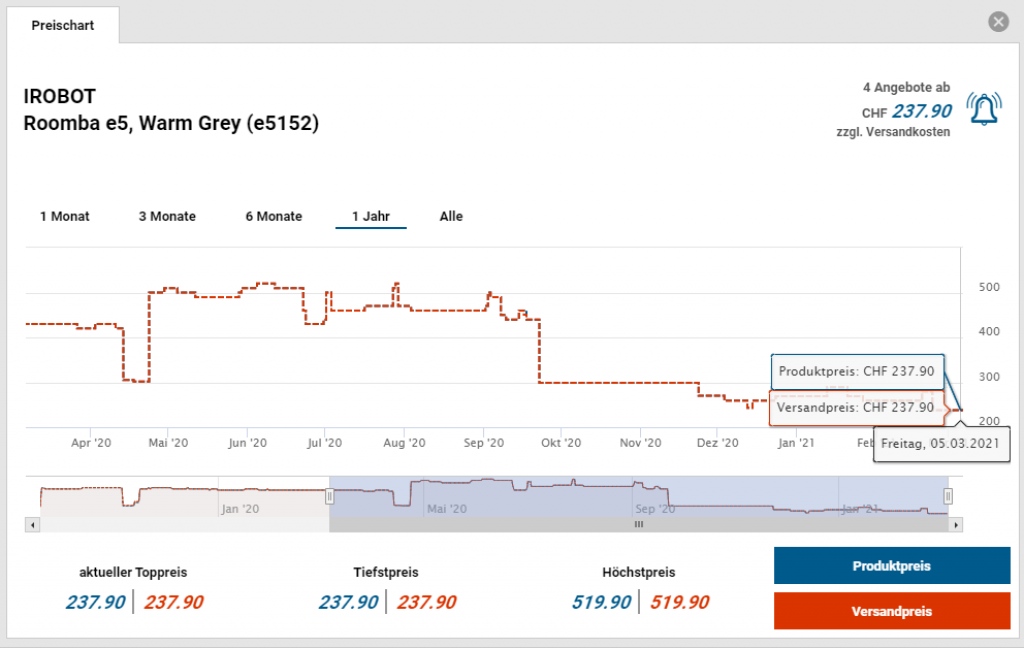
Task: Click the Mai '20 navigator label
Action: [x=447, y=509]
